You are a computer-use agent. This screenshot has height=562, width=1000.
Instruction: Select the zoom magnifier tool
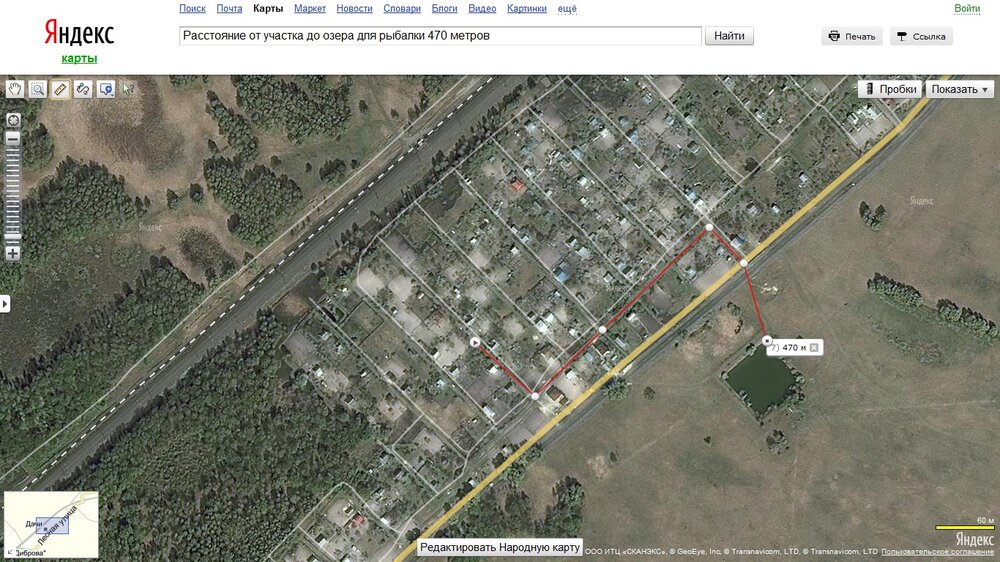pos(38,89)
